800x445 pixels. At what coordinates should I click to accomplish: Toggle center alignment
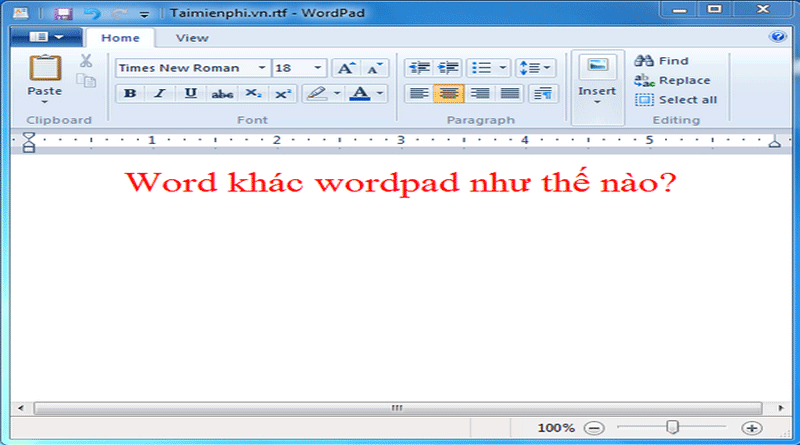coord(449,93)
